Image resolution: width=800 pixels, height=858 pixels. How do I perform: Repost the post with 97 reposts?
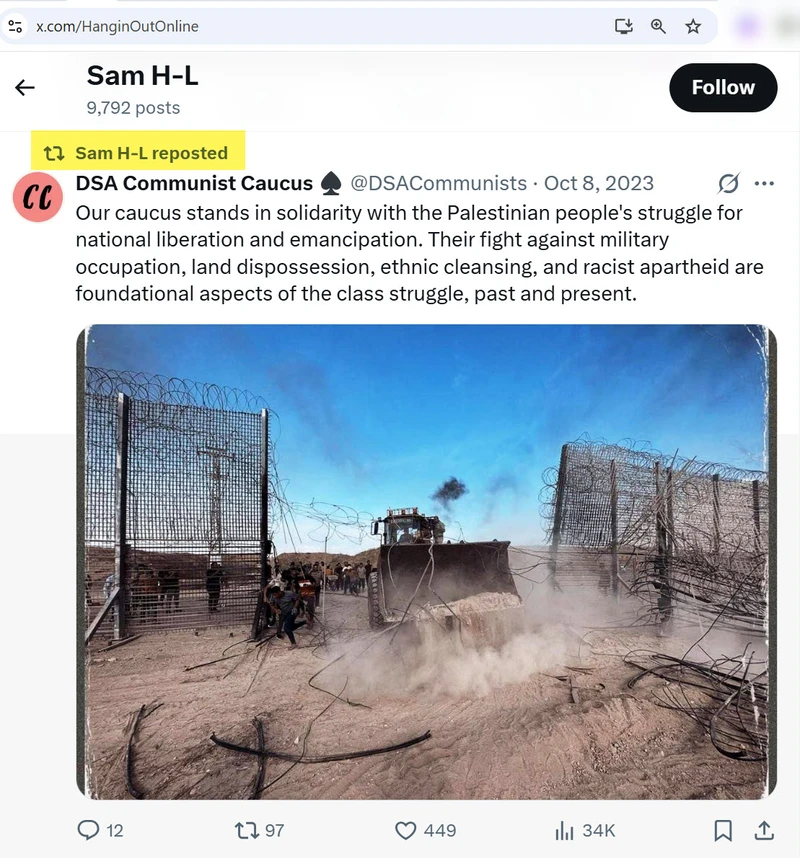[x=259, y=830]
